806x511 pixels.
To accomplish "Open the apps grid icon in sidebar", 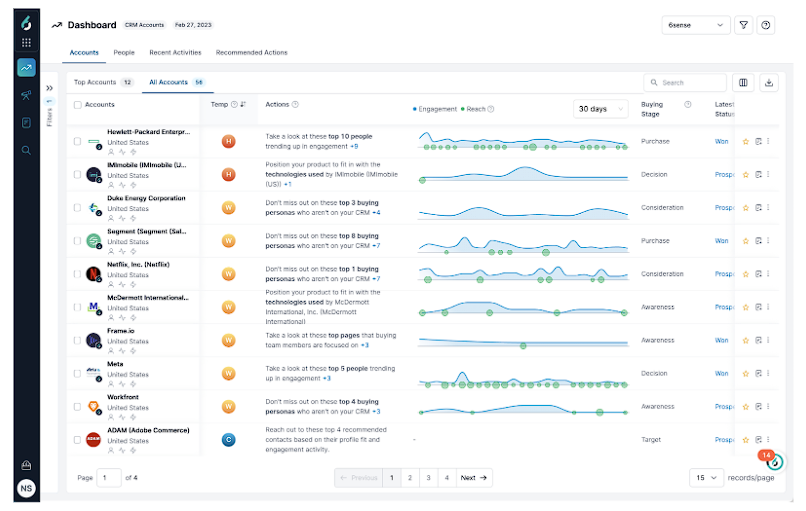I will click(x=26, y=43).
